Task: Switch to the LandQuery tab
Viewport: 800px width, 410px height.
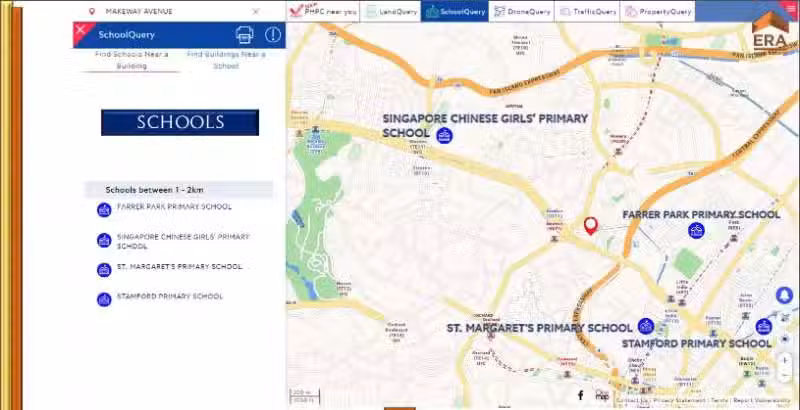Action: pyautogui.click(x=390, y=11)
